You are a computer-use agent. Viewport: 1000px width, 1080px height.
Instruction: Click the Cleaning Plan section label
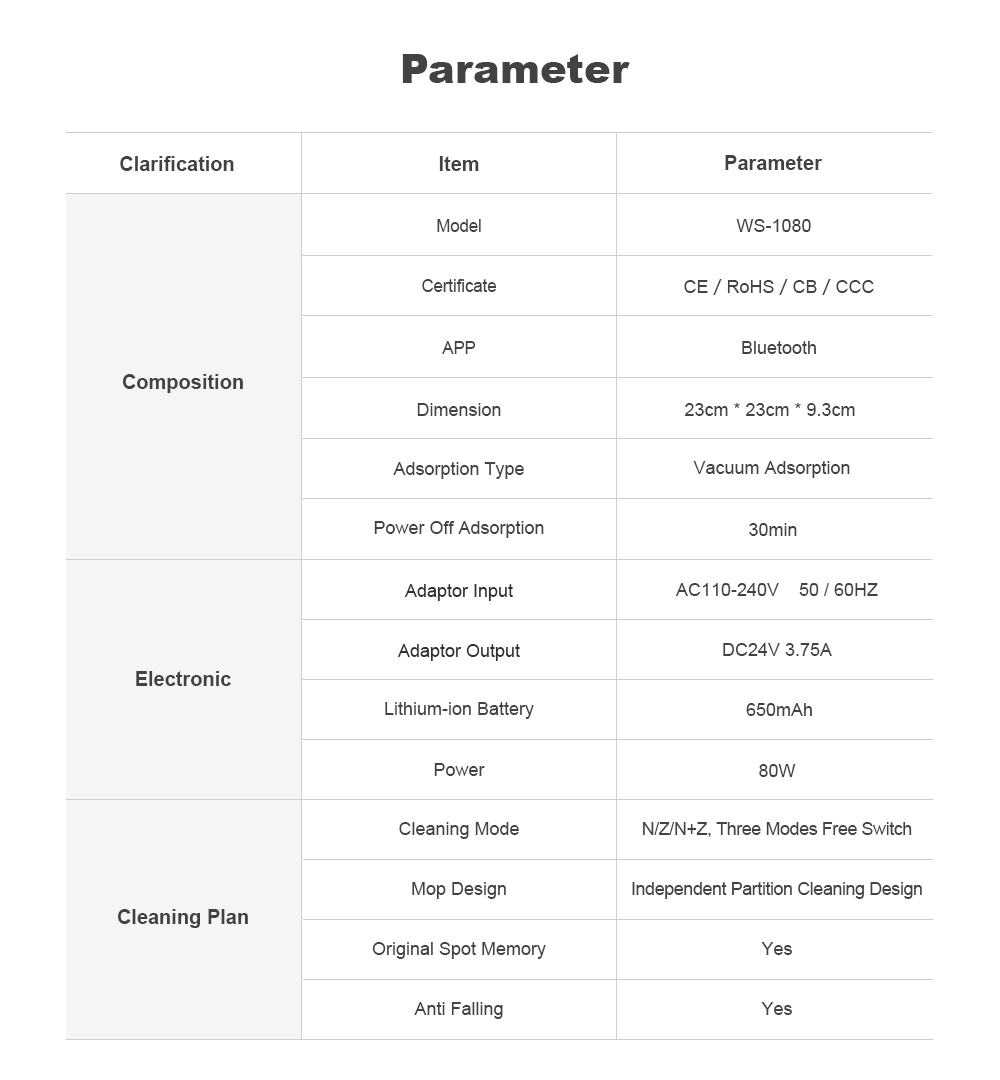pos(183,917)
